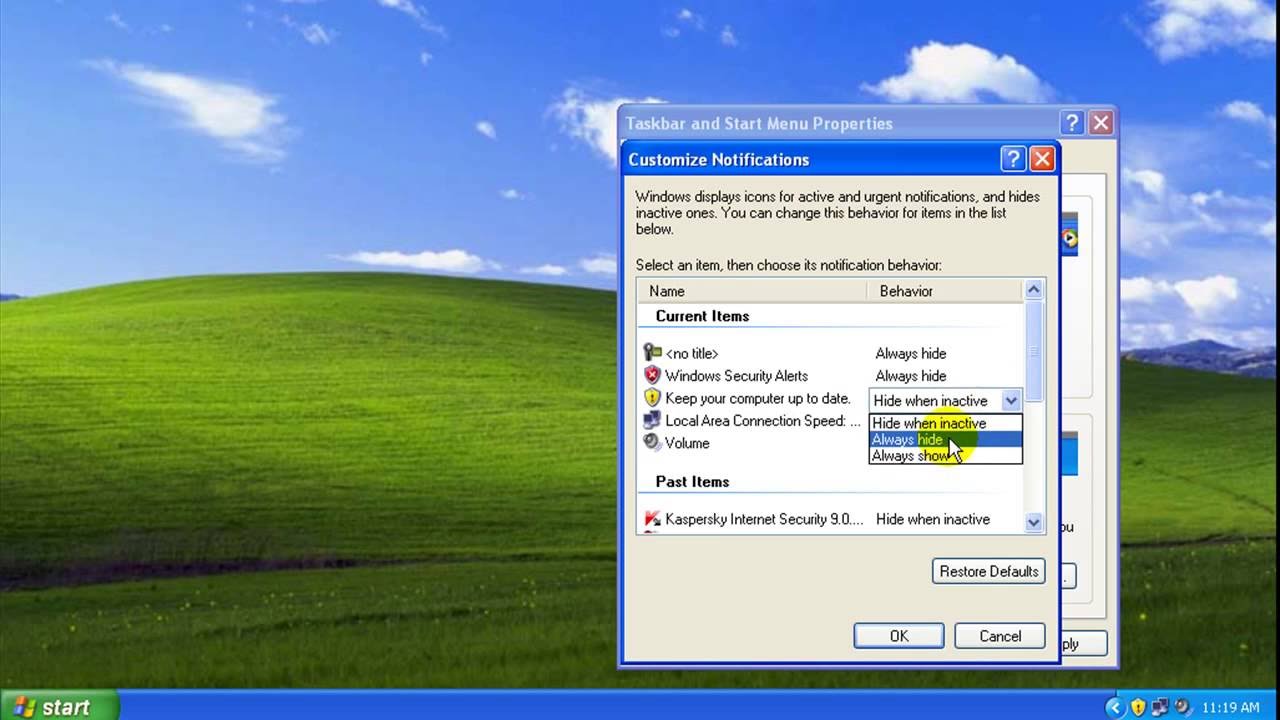Click the list's scroll down arrow
Viewport: 1280px width, 720px height.
click(1033, 522)
